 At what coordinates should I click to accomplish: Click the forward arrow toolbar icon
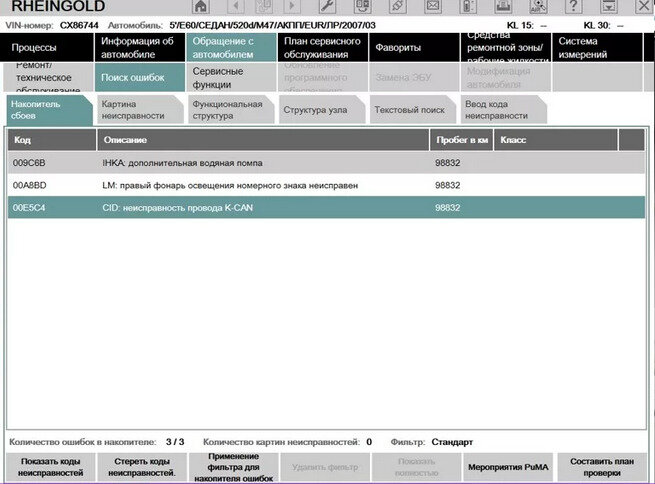click(x=292, y=6)
